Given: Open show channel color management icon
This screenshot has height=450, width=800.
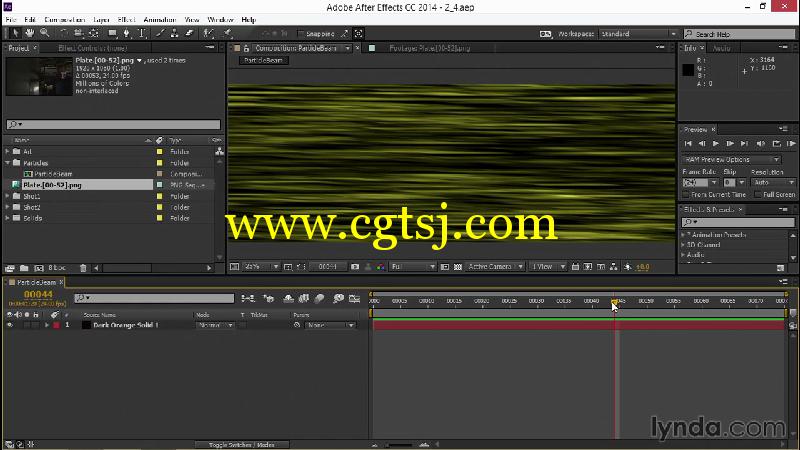Looking at the screenshot, I should tap(381, 267).
